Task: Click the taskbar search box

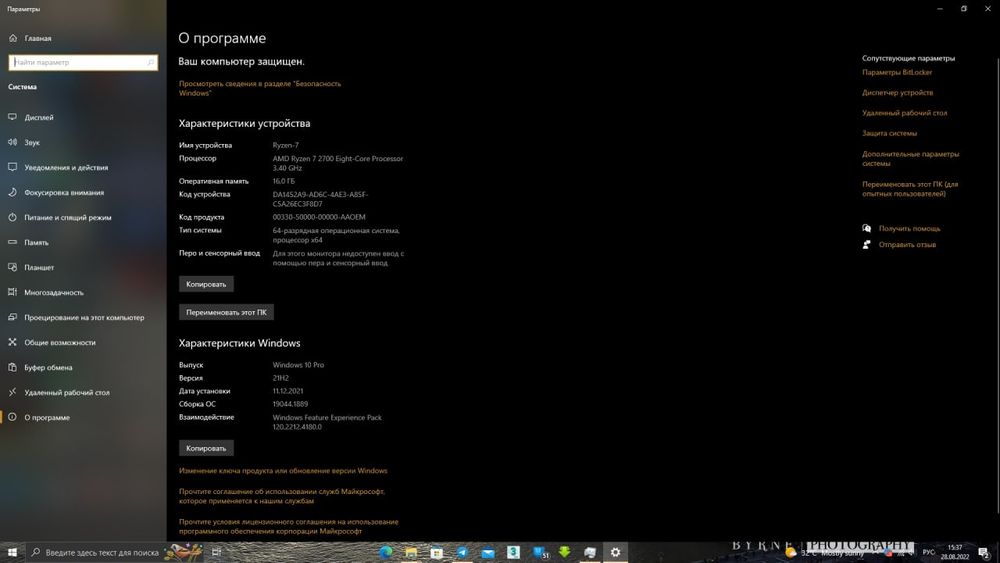Action: tap(115, 552)
